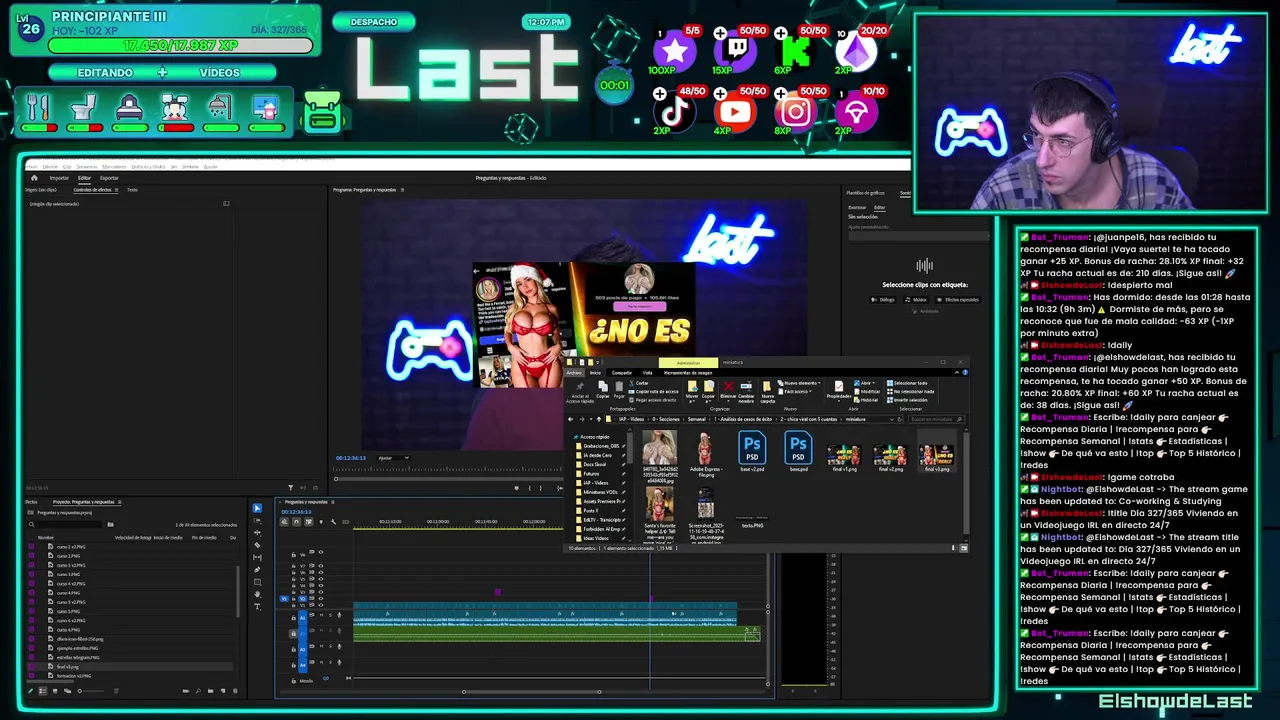
Task: Mute audio track A1
Action: tap(321, 615)
